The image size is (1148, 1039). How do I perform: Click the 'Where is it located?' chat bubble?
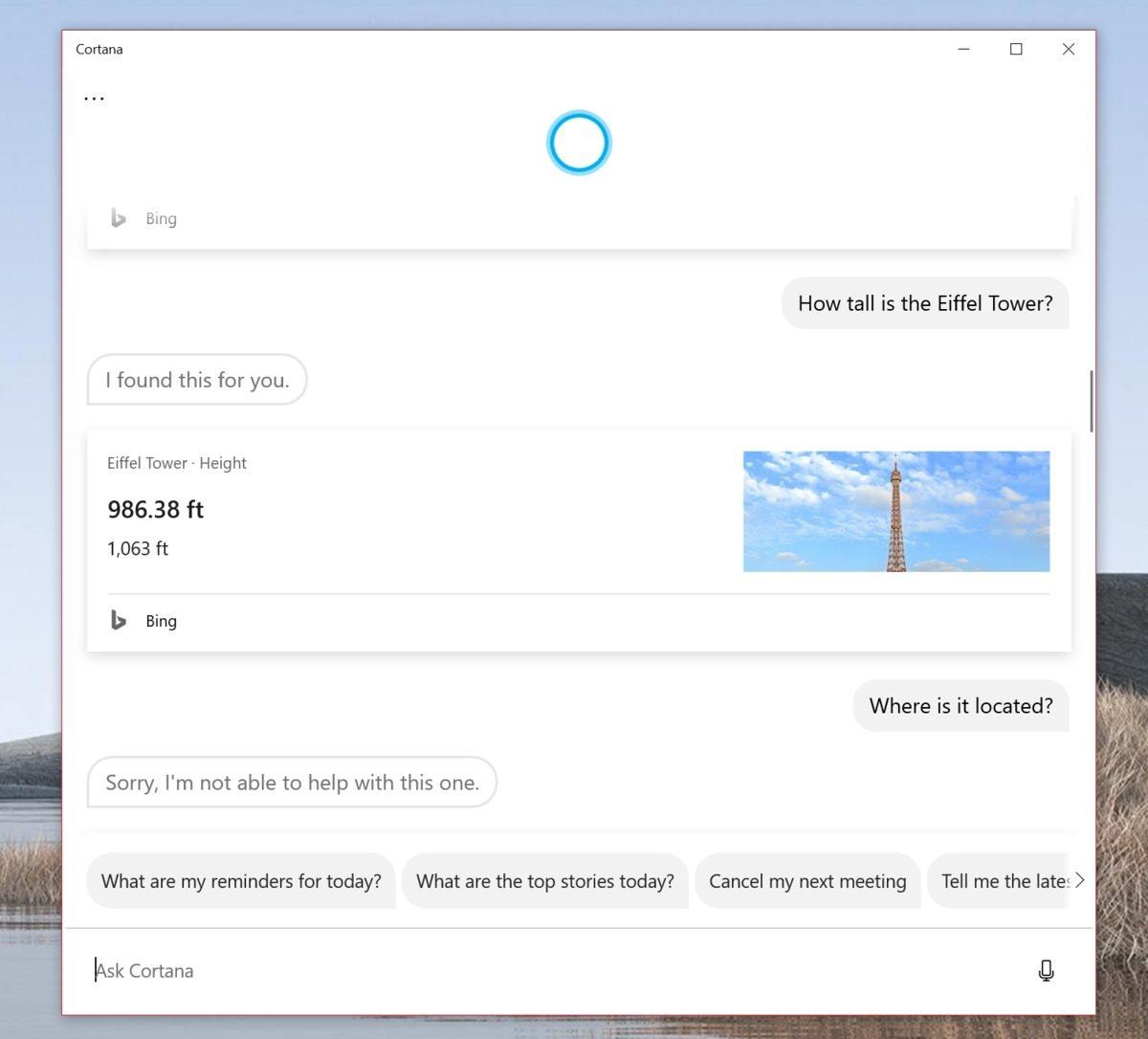coord(960,705)
